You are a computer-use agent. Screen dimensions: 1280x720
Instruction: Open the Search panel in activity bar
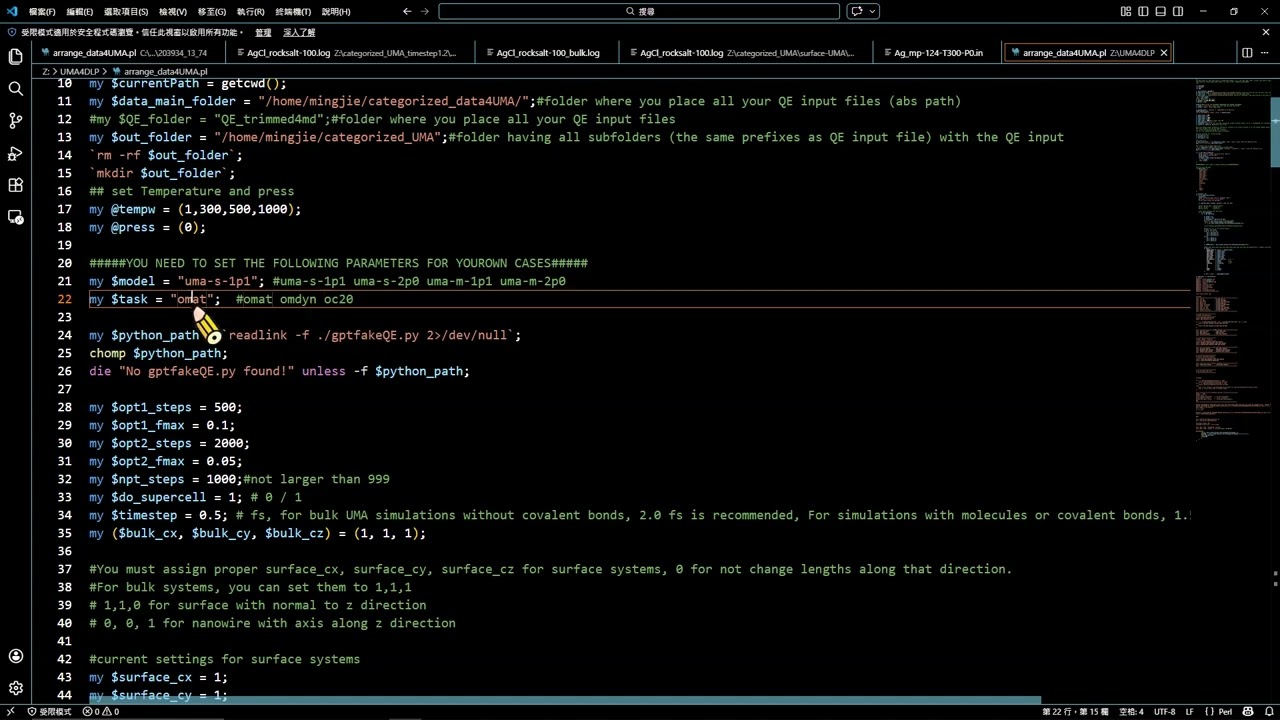[15, 89]
